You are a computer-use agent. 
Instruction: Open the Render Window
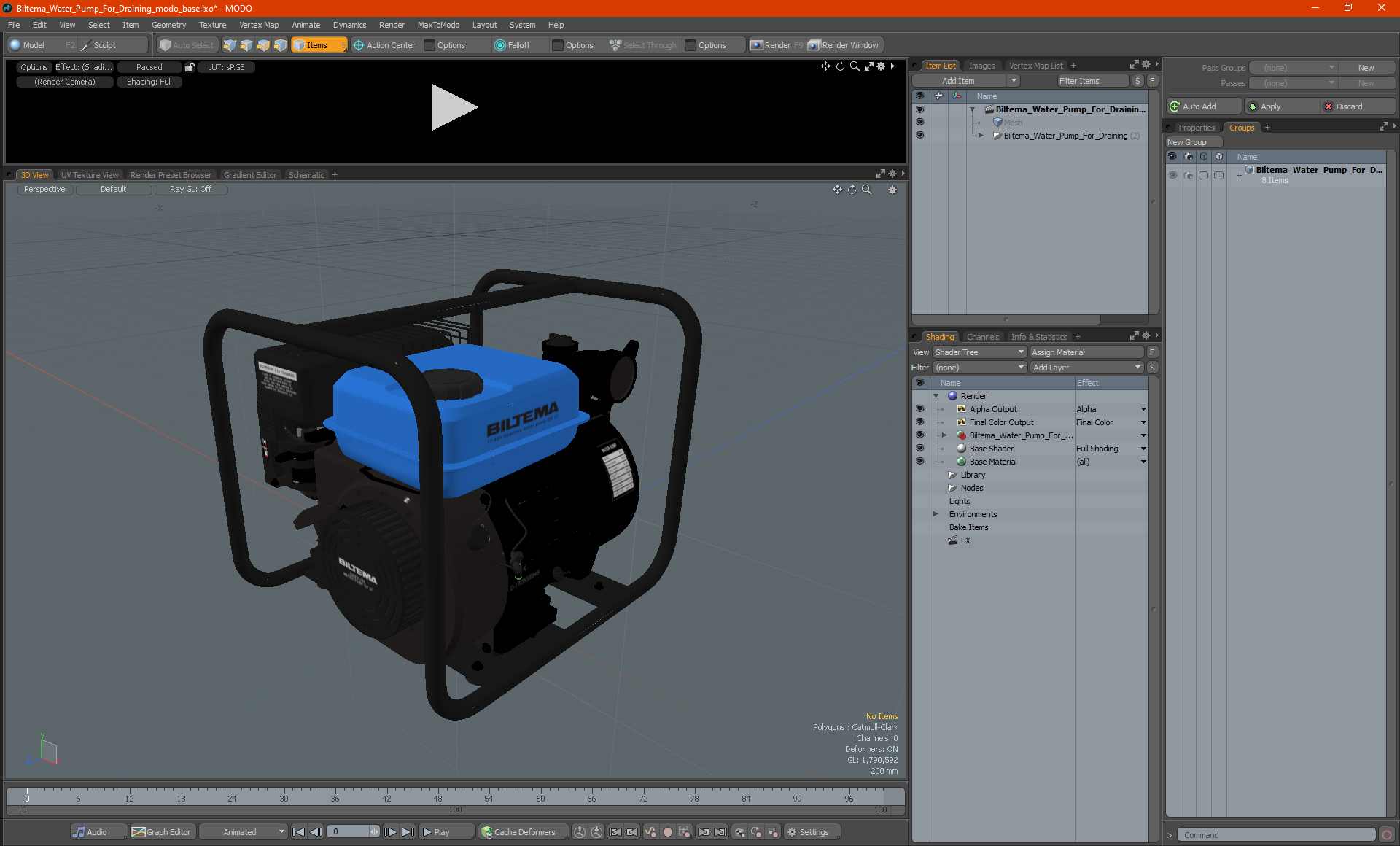click(x=844, y=45)
